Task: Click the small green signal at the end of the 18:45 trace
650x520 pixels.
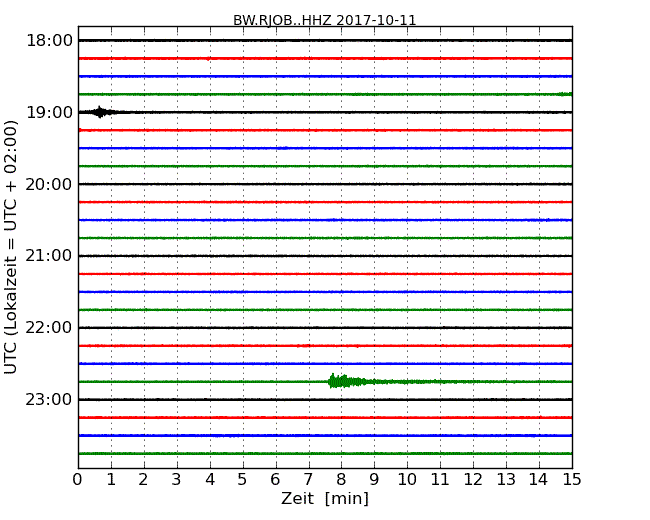Action: pos(565,94)
